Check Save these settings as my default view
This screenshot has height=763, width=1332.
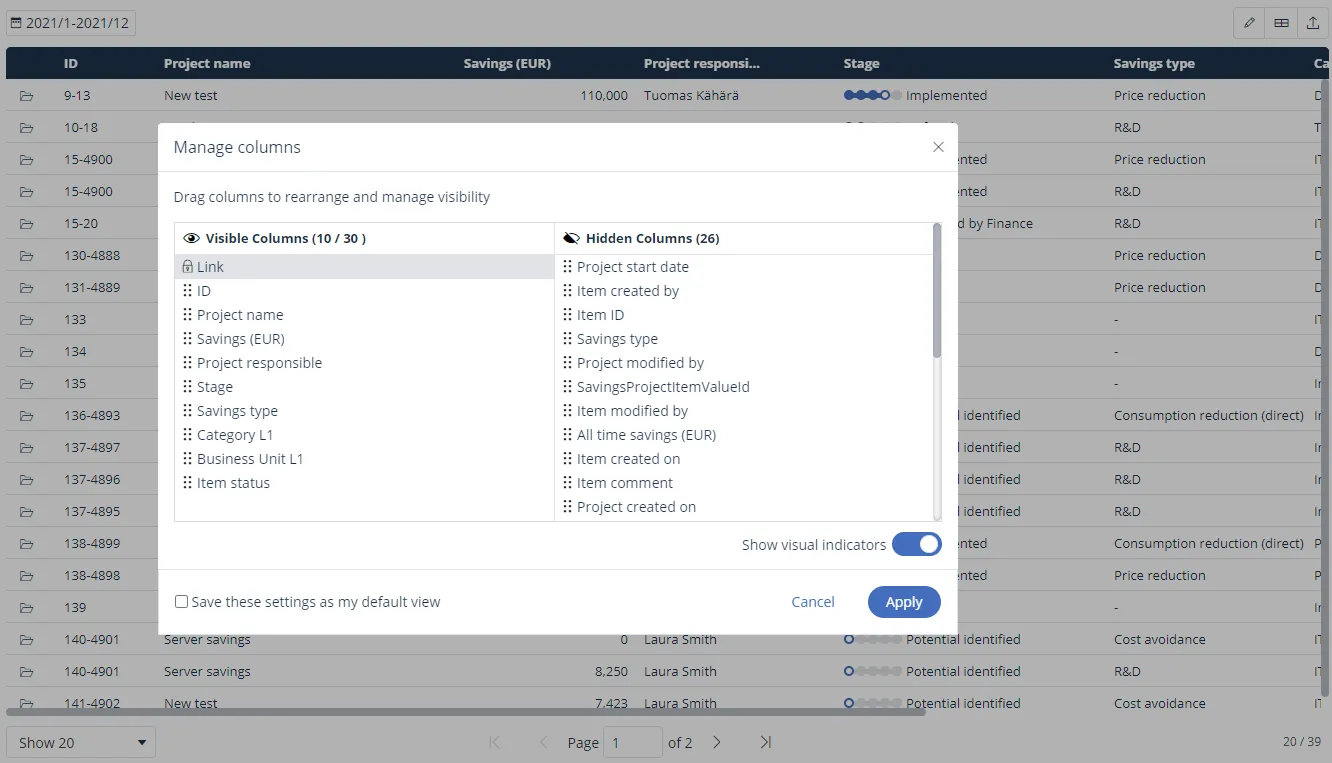coord(182,602)
